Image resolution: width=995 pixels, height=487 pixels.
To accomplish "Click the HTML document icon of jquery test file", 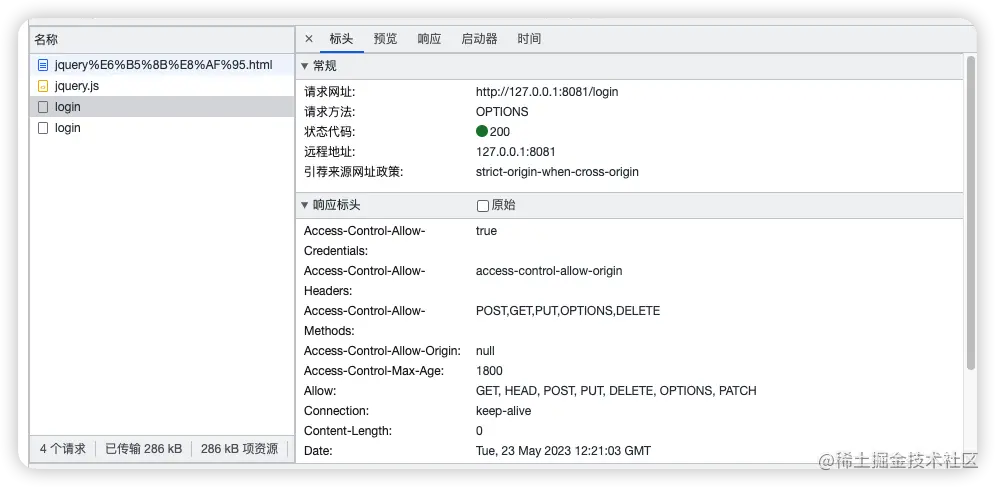I will point(43,65).
